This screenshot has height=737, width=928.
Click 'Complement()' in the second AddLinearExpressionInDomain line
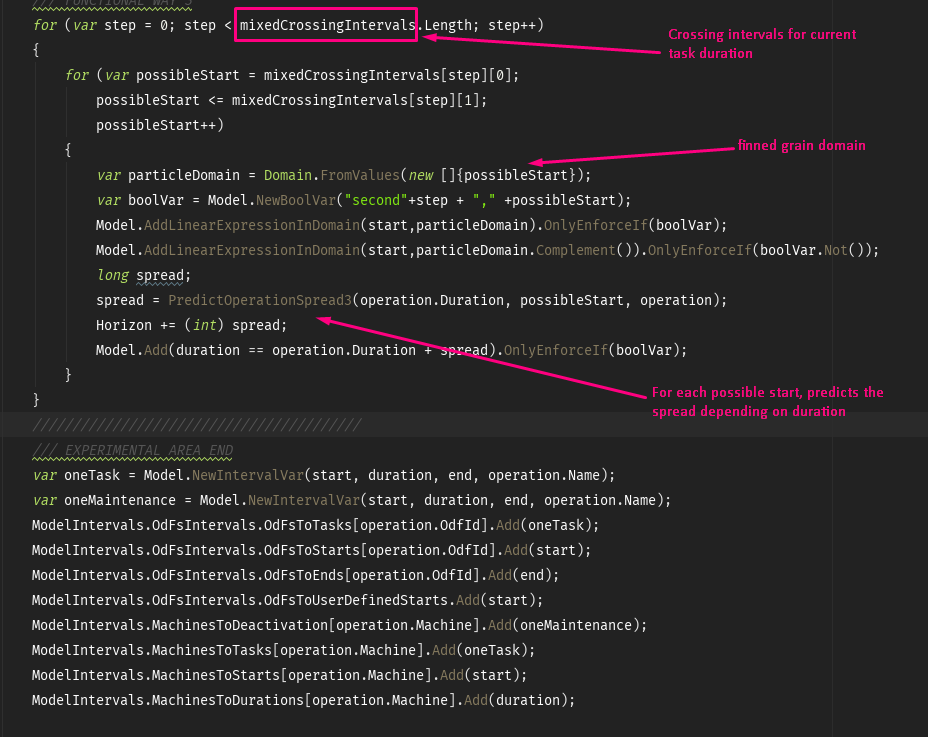pyautogui.click(x=584, y=250)
